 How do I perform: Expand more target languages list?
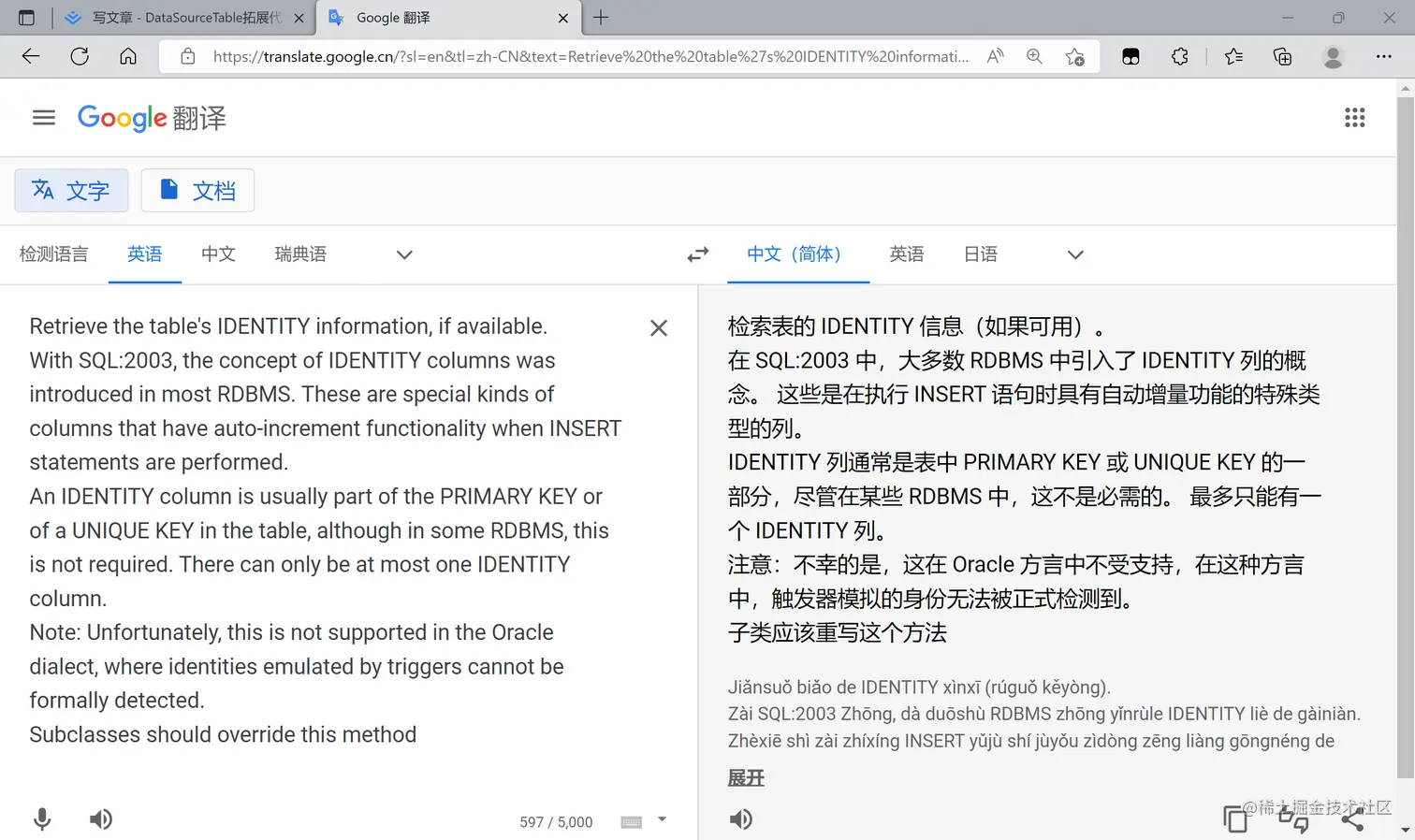pyautogui.click(x=1075, y=254)
